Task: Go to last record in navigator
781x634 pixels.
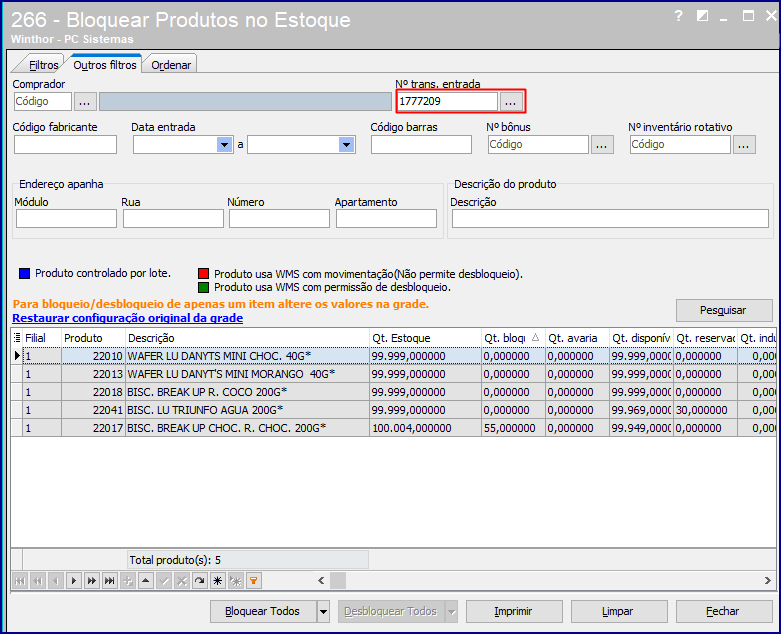Action: pyautogui.click(x=110, y=581)
